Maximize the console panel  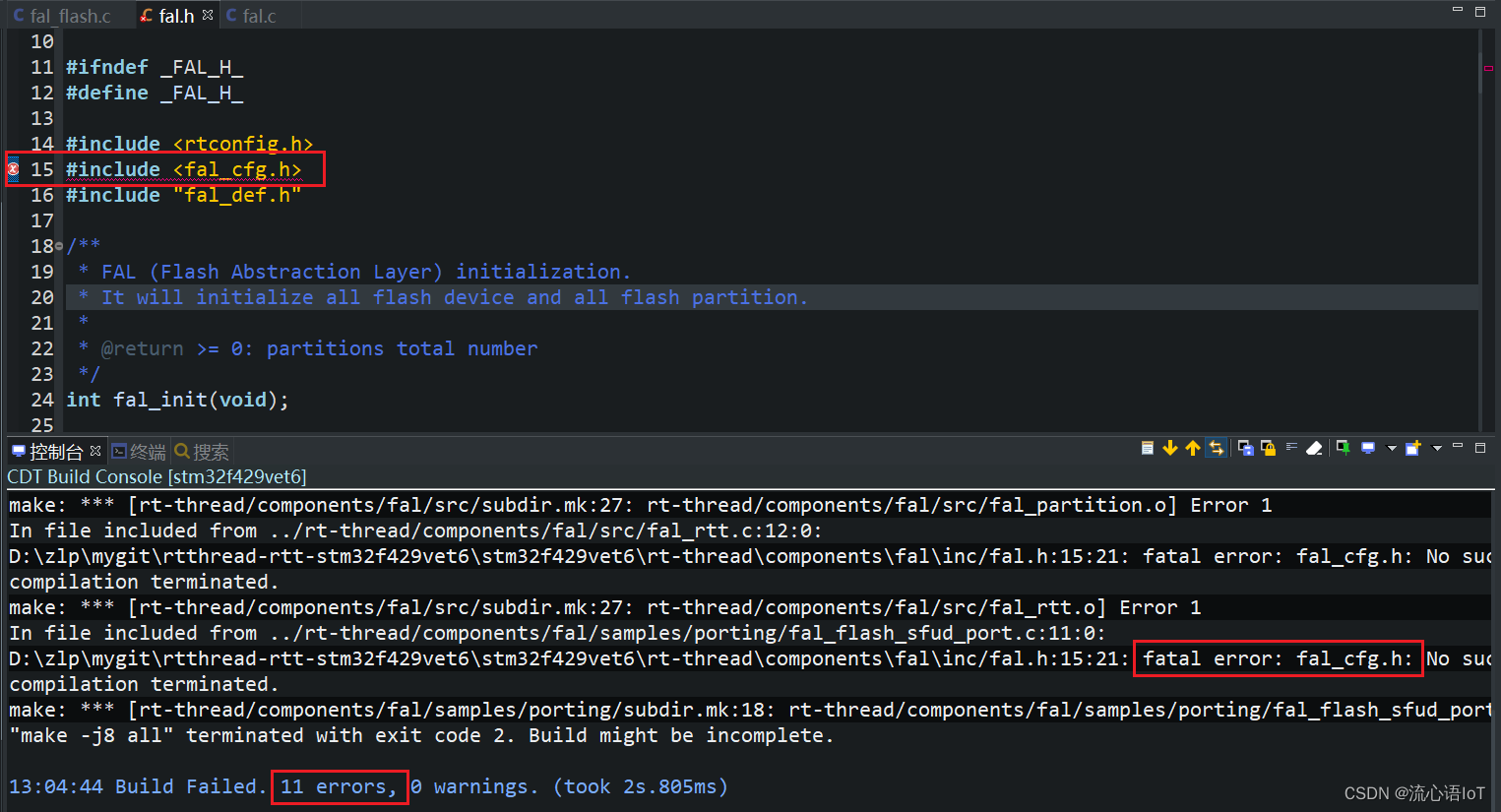pos(1480,447)
